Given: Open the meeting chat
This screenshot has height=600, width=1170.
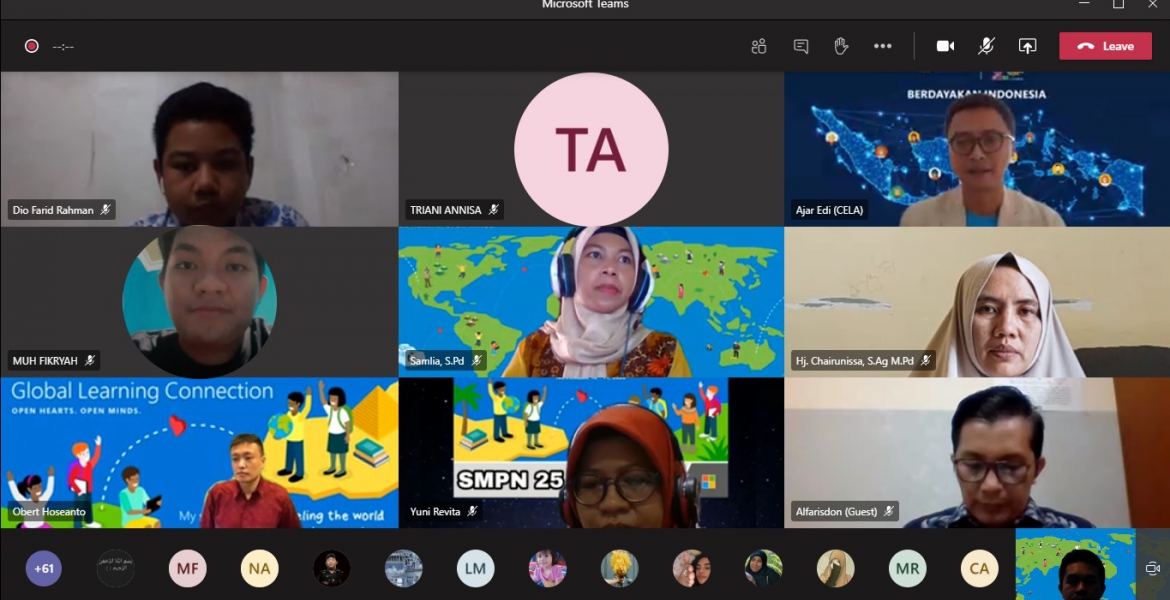Looking at the screenshot, I should [801, 46].
